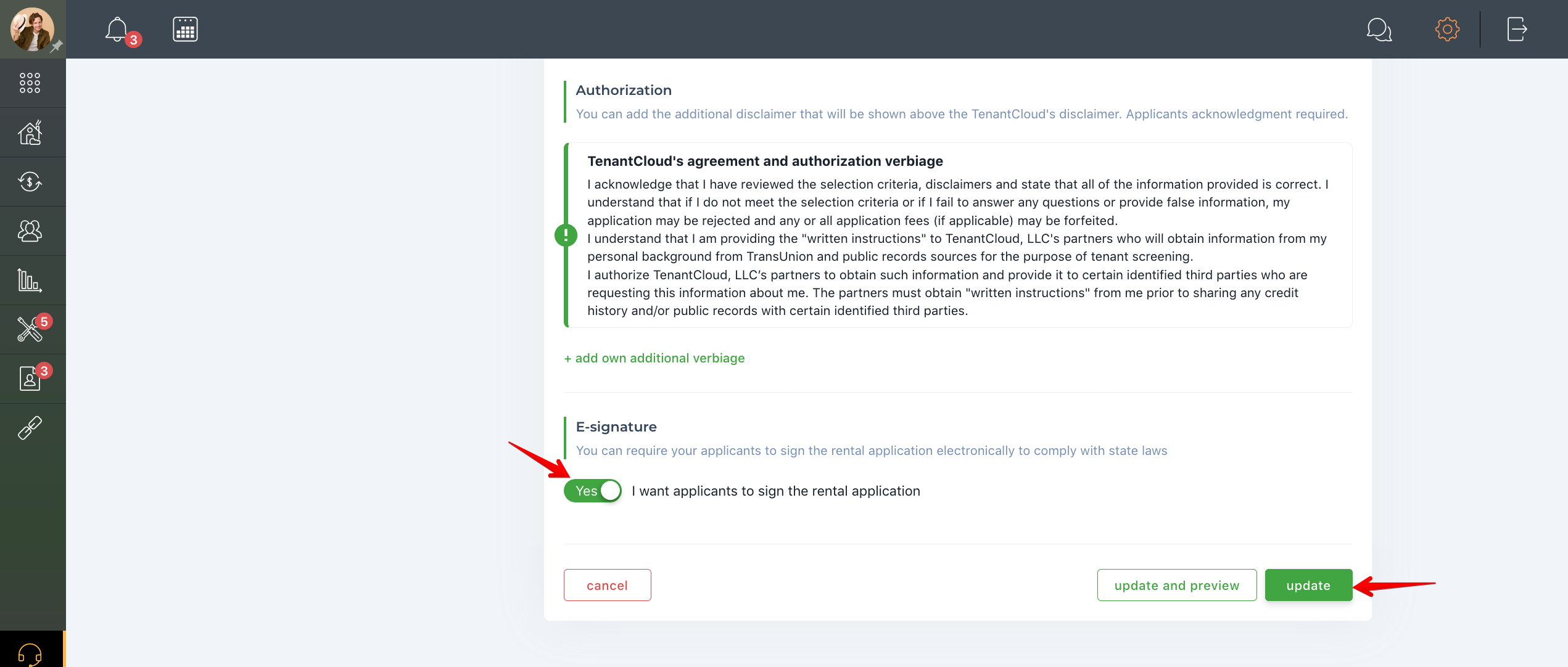This screenshot has height=667, width=1568.
Task: Open the notifications bell icon
Action: 117,29
